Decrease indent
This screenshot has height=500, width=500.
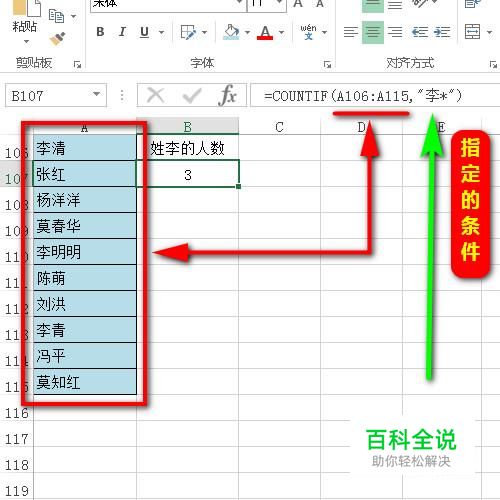(x=420, y=32)
